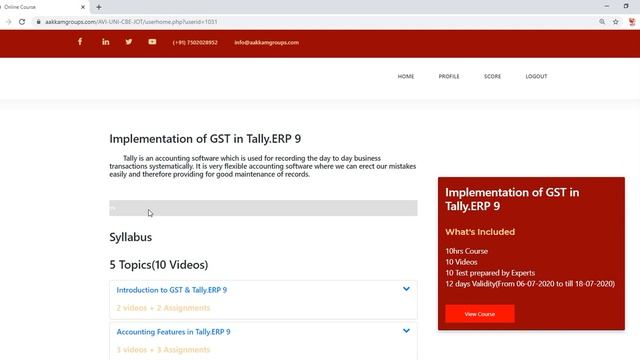
Task: Click '2 videos + 2 Assignments' text
Action: point(163,308)
